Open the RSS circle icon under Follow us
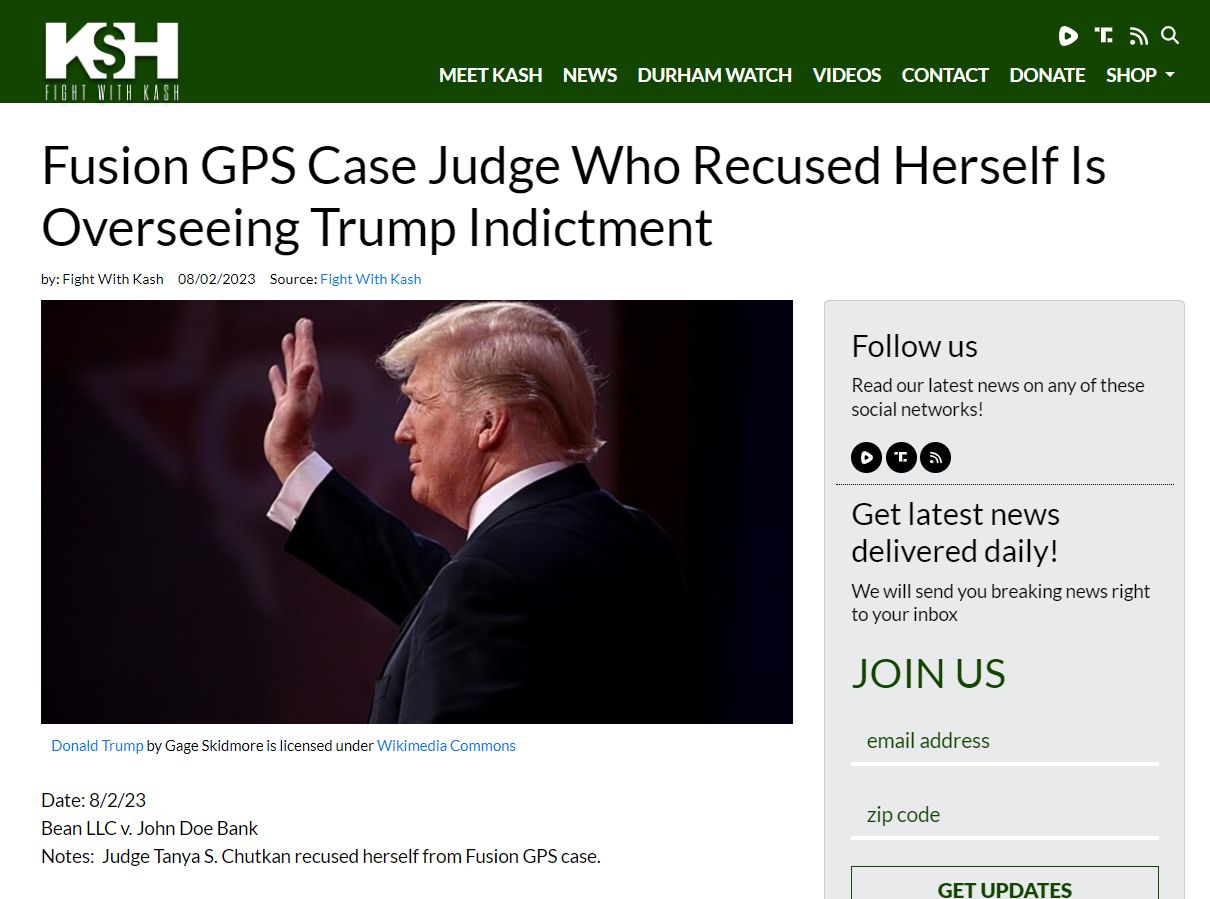The height and width of the screenshot is (899, 1210). click(x=935, y=458)
